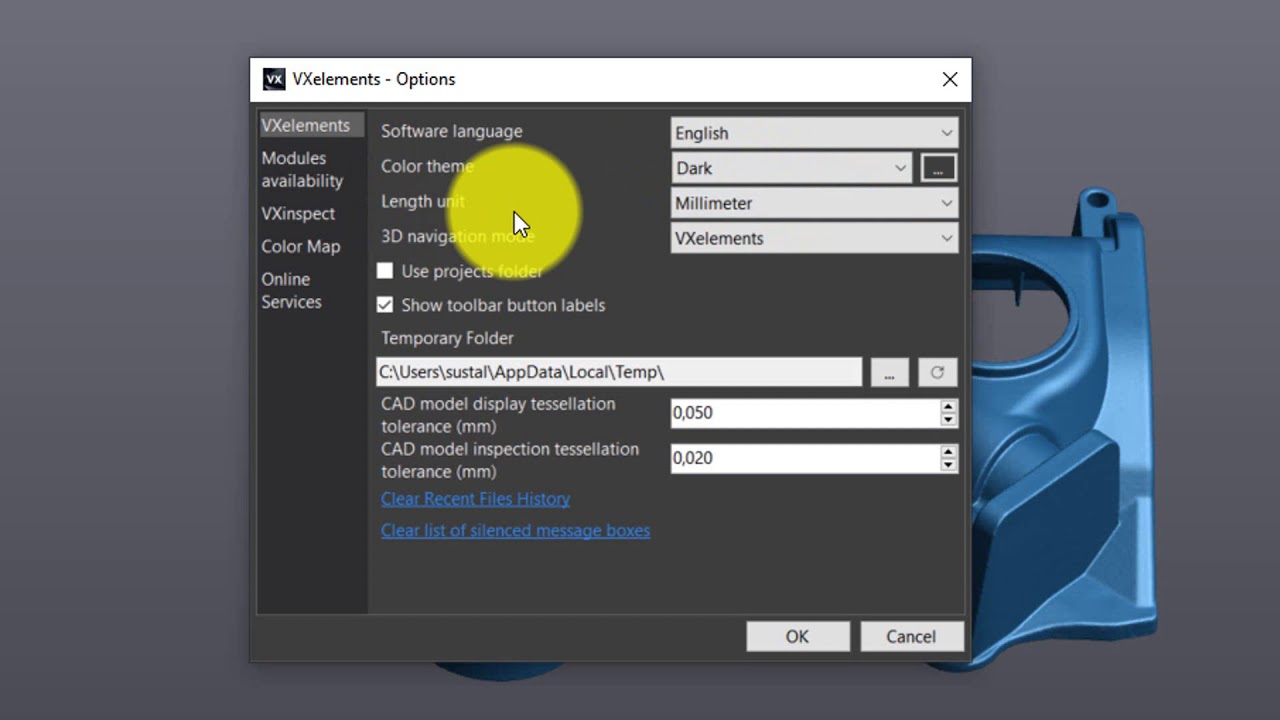Click the VX logo in the dialog title bar
1280x720 pixels.
click(274, 78)
